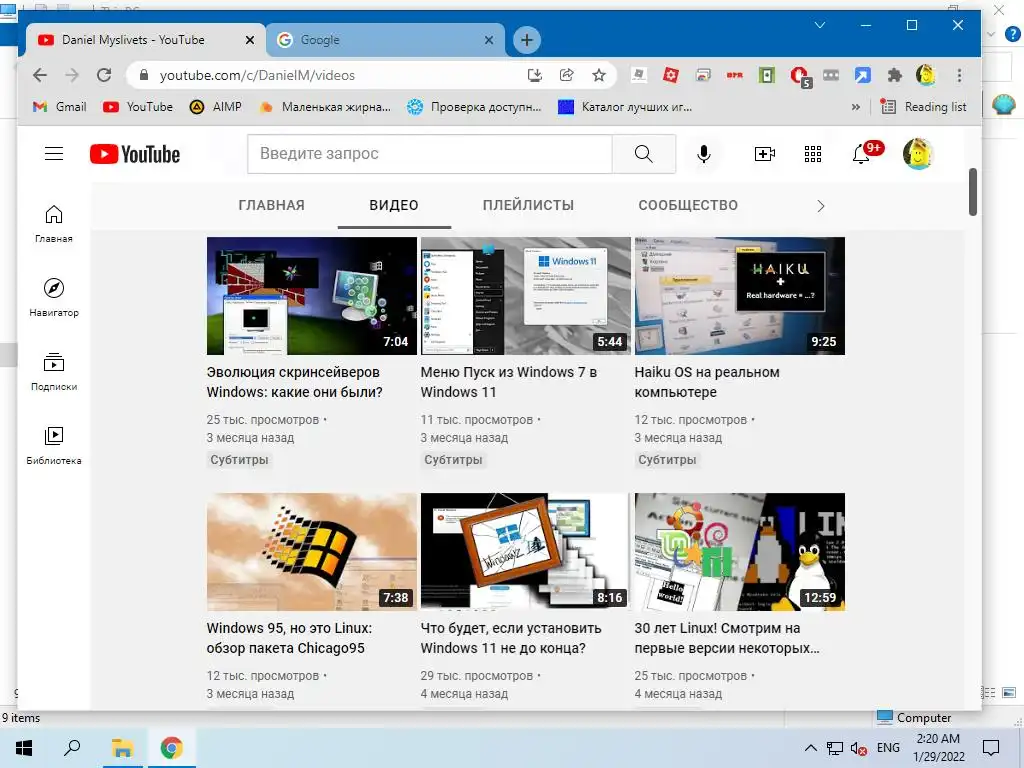The height and width of the screenshot is (768, 1024).
Task: Open the Gmail bookmark
Action: point(59,107)
